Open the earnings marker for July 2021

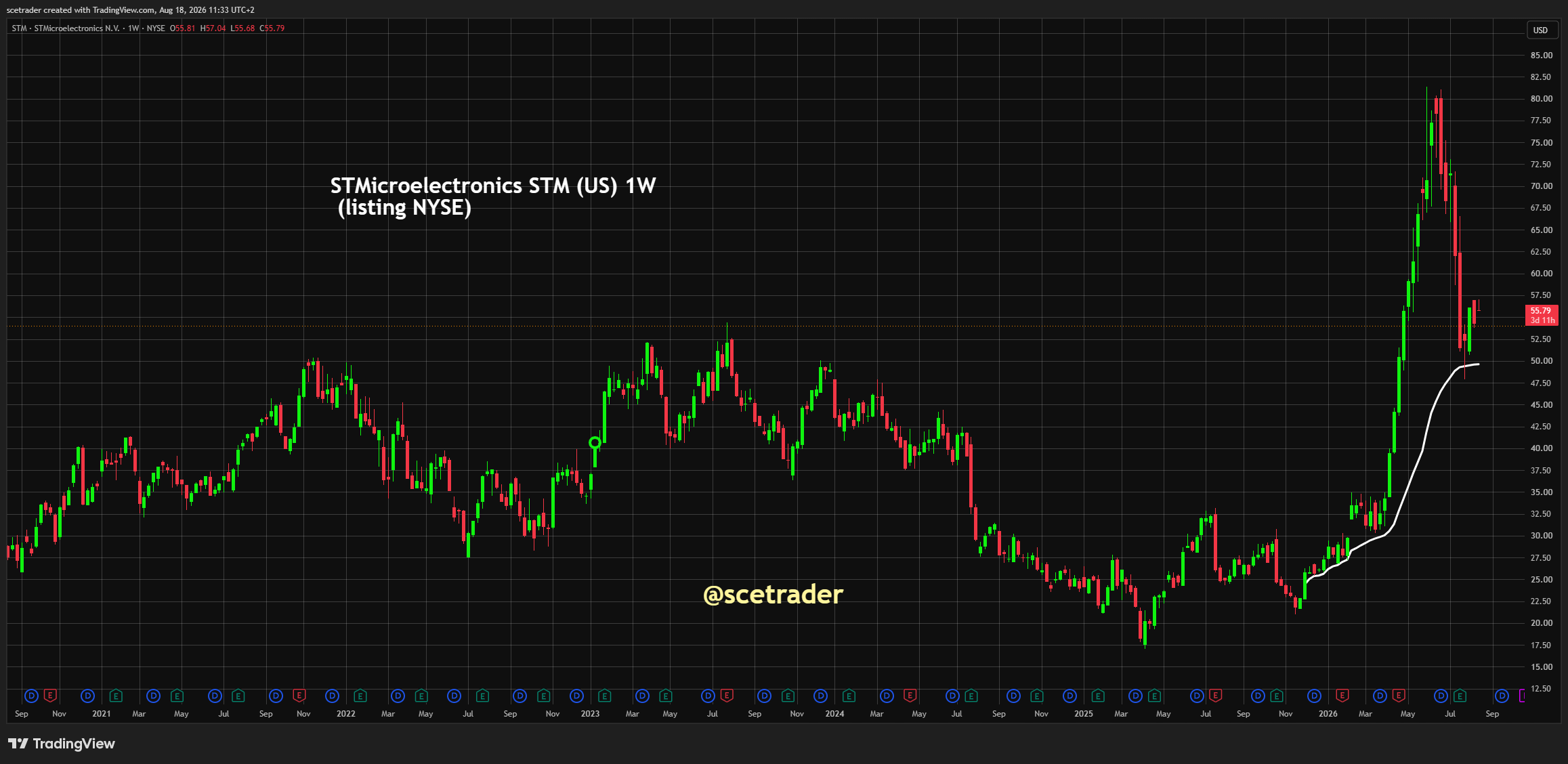pyautogui.click(x=238, y=696)
